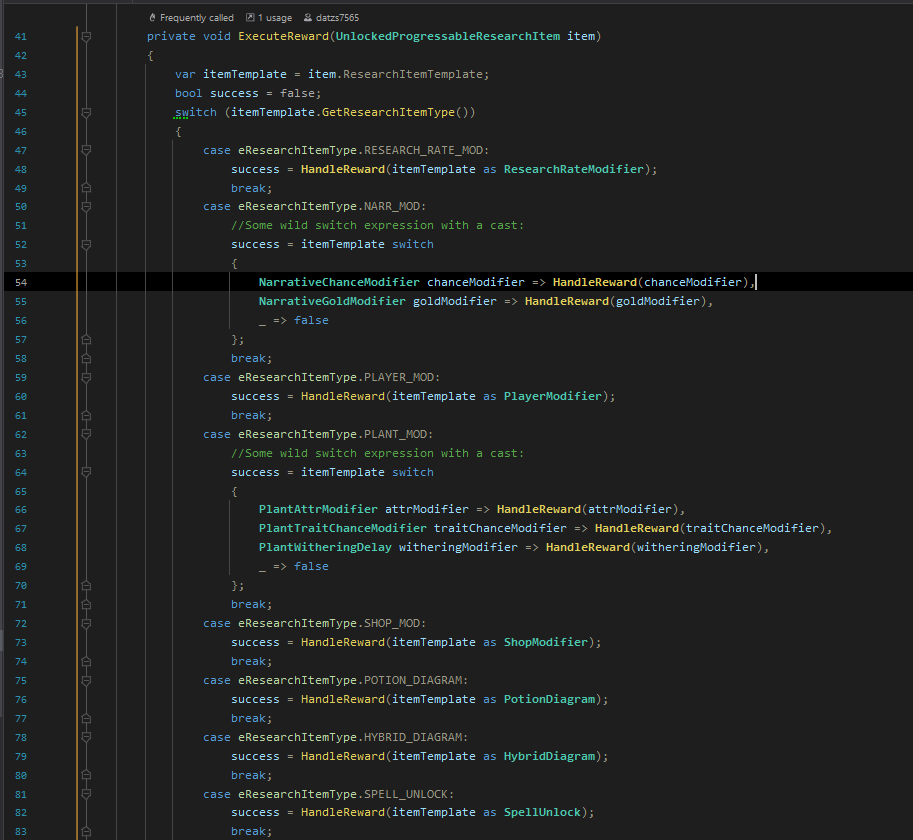Open author hint 'datzs7565'

click(x=331, y=18)
